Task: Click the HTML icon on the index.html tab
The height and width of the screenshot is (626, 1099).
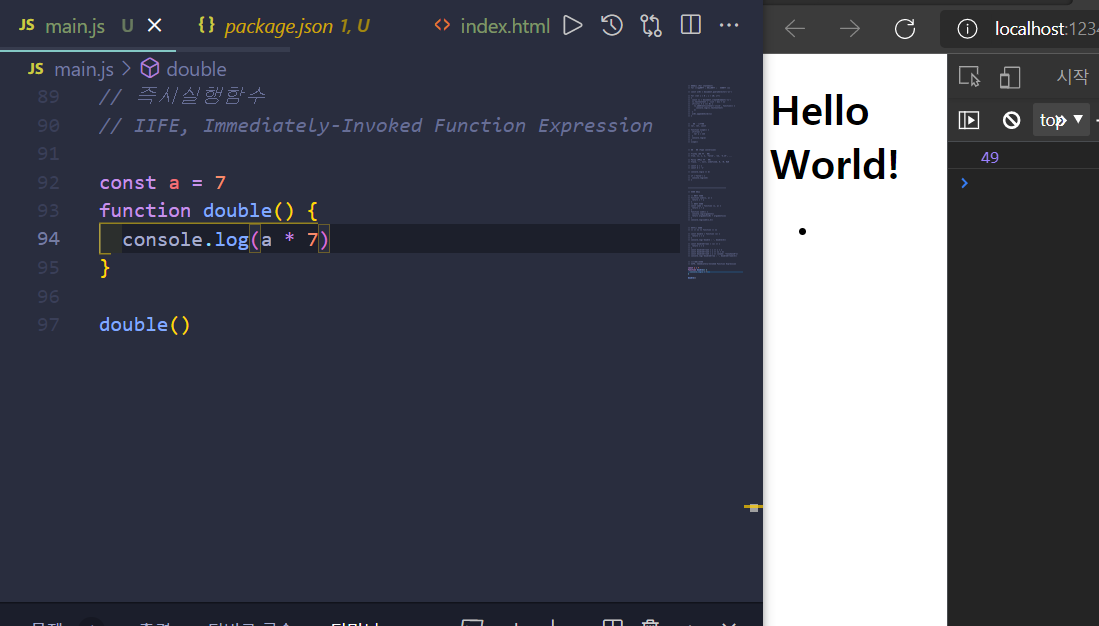Action: click(442, 26)
